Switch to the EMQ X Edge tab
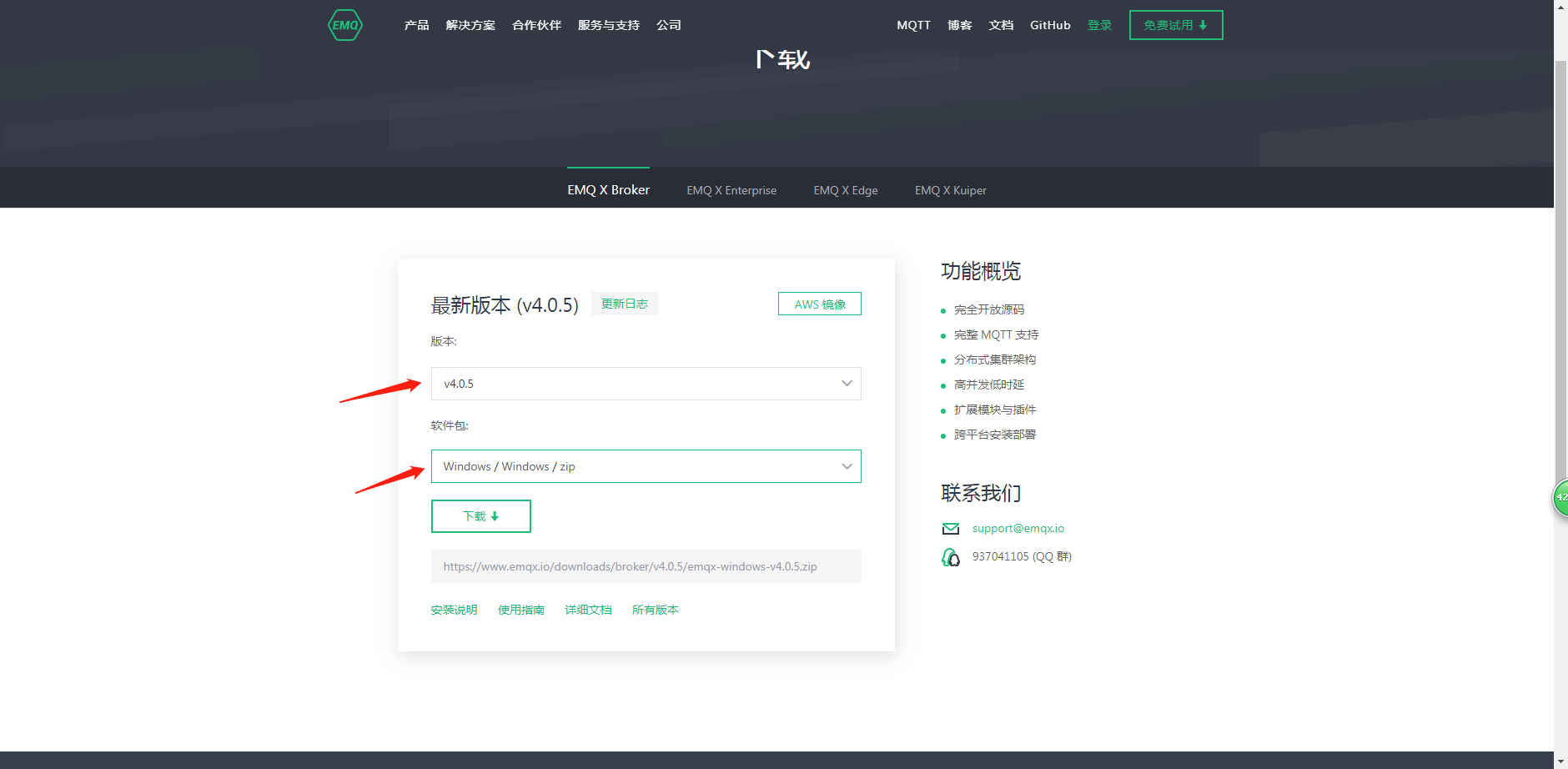Viewport: 1568px width, 769px height. point(846,190)
